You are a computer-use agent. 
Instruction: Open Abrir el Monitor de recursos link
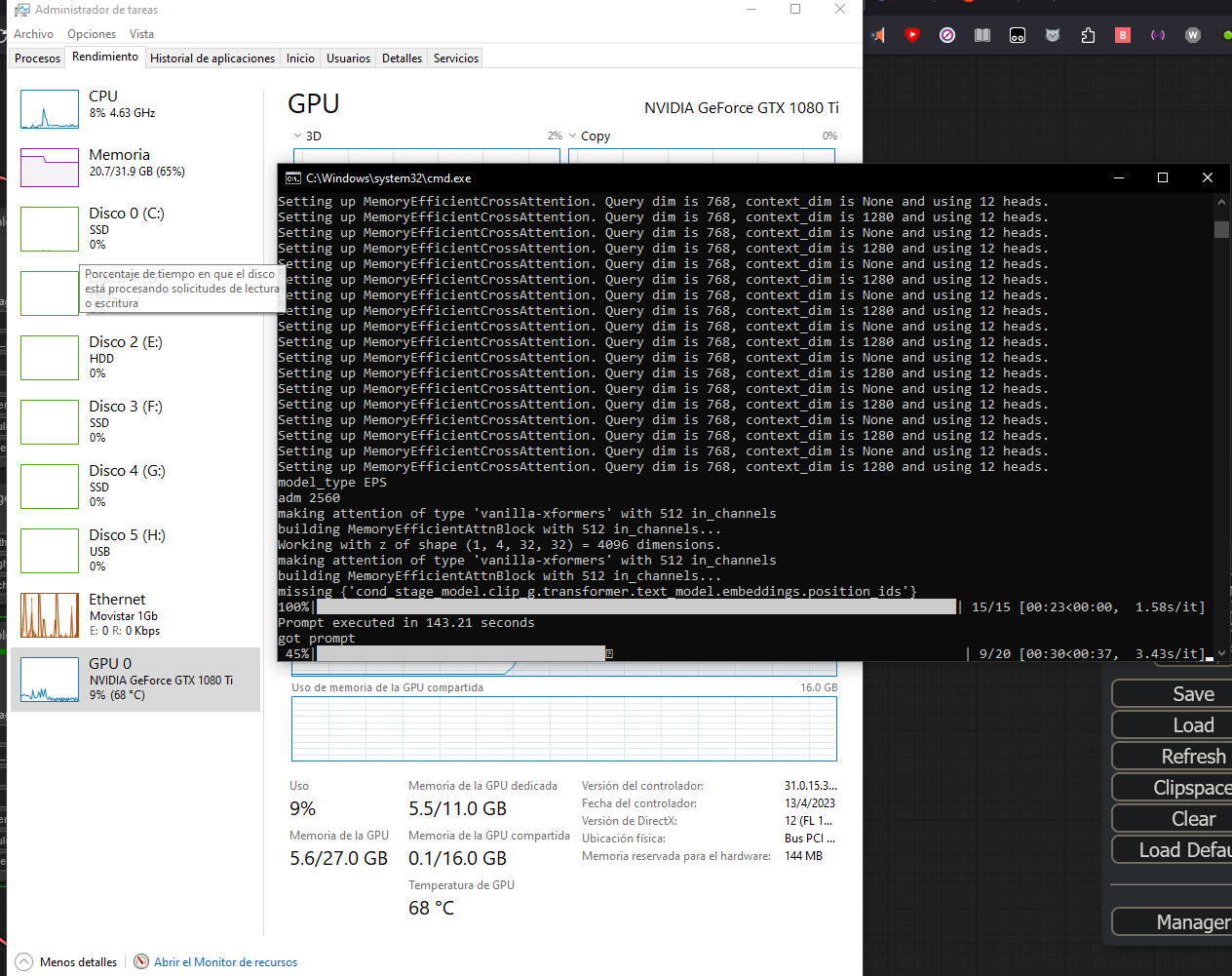225,962
